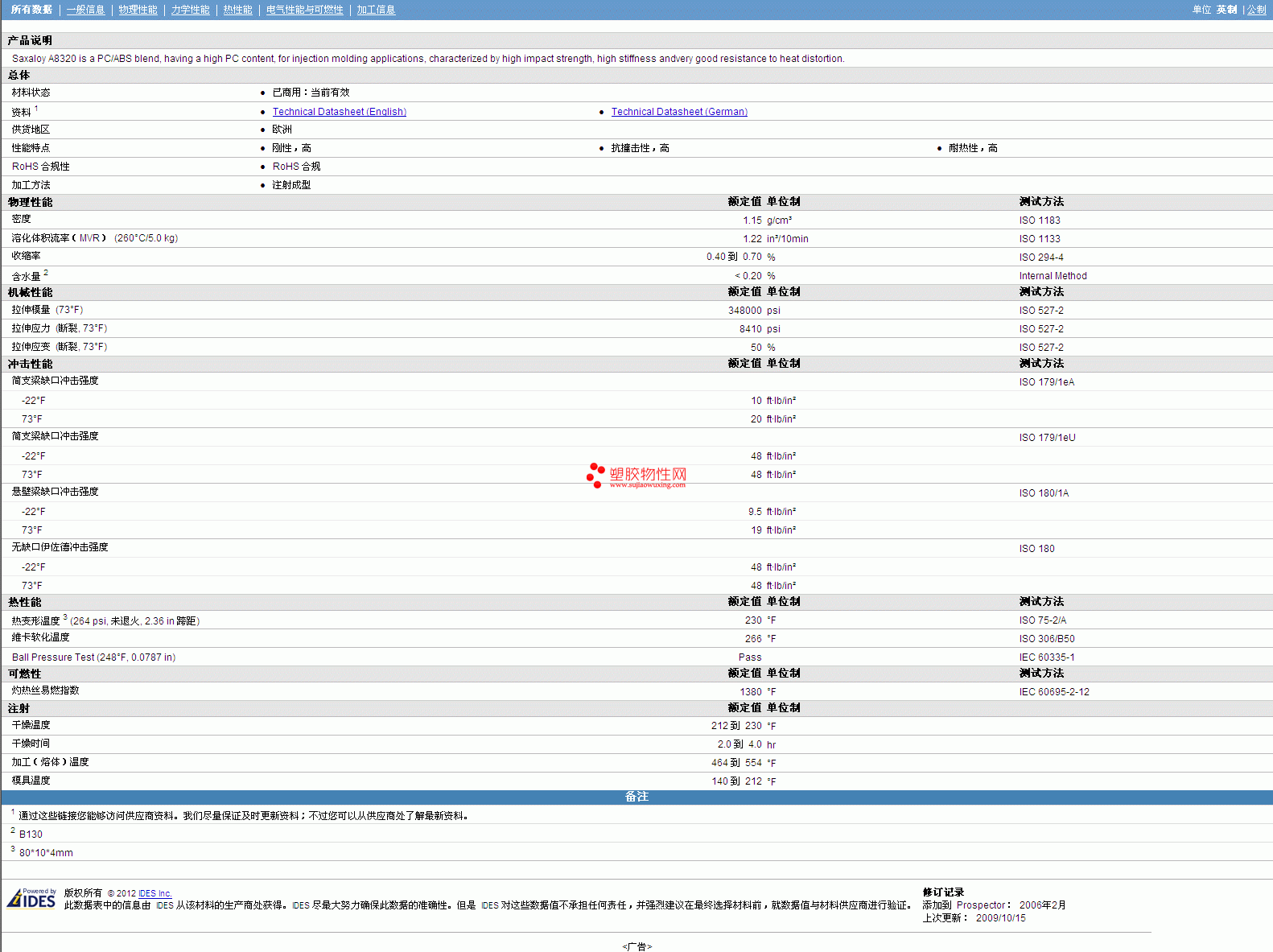1273x952 pixels.
Task: Click the RoHS 合规 value link
Action: click(296, 167)
